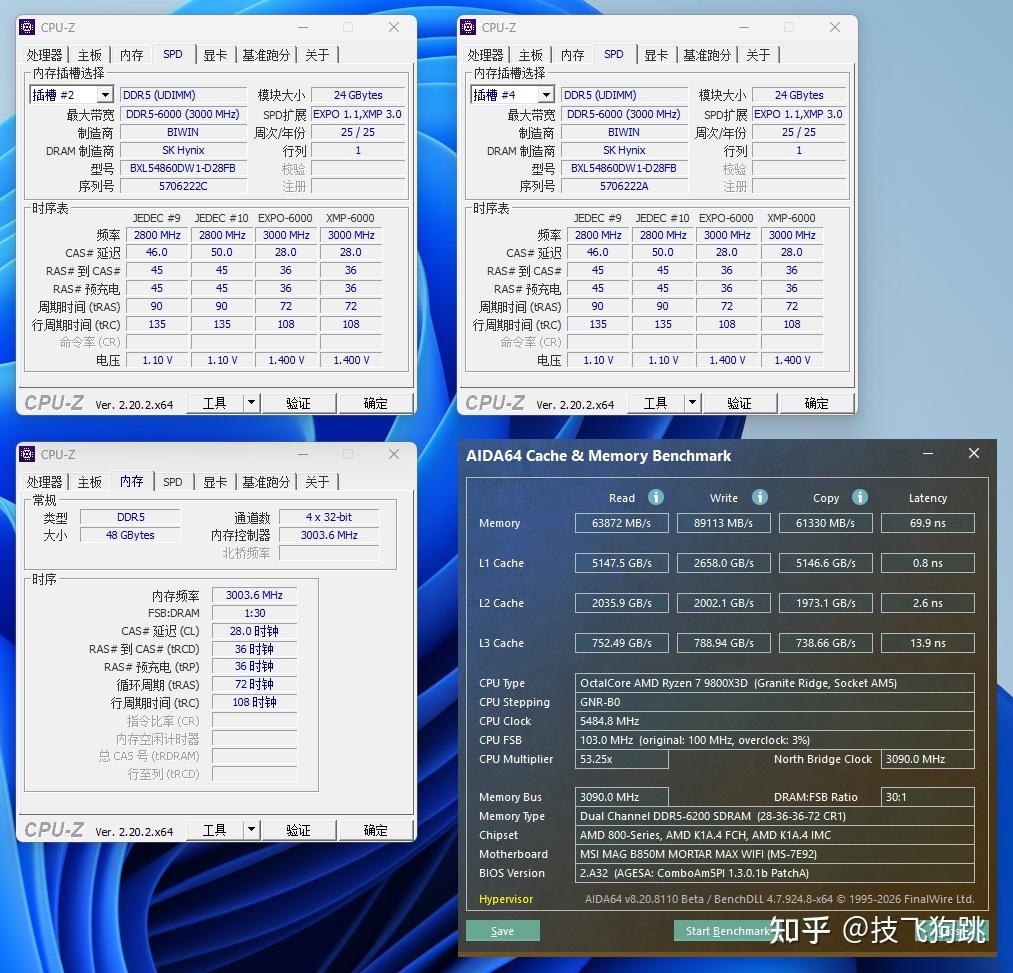Viewport: 1013px width, 973px height.
Task: Click North Bridge Clock value 3090.0 MHz
Action: [x=928, y=759]
